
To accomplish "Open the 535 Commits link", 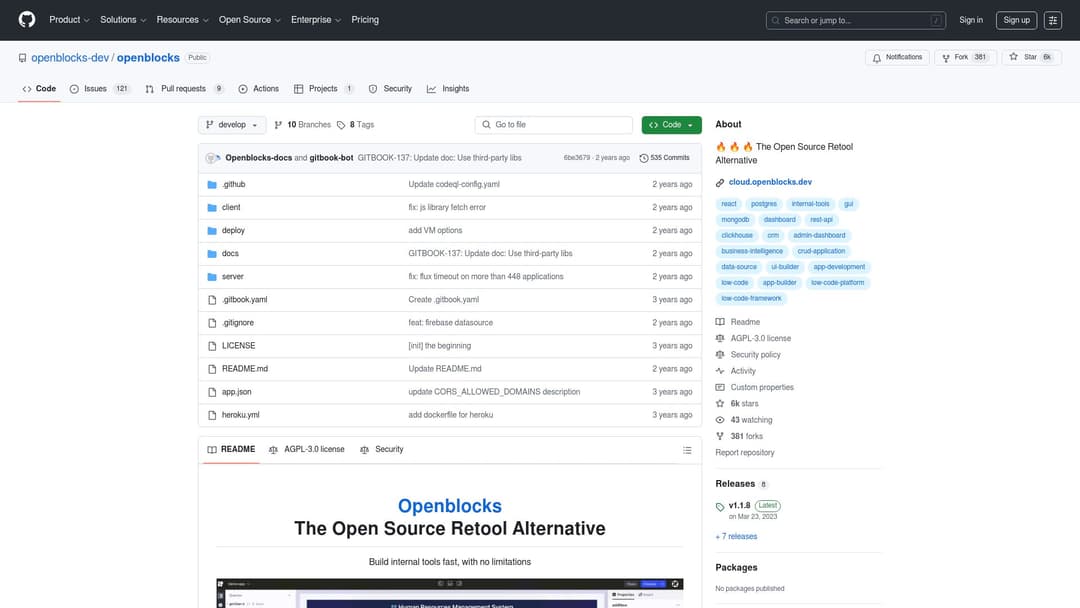I will tap(665, 158).
